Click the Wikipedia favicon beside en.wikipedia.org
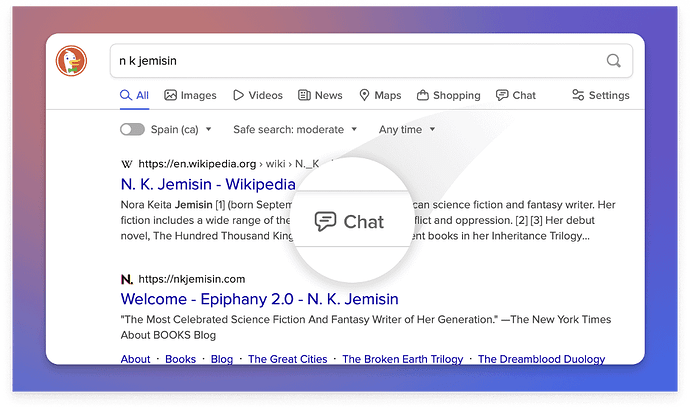 [127, 164]
